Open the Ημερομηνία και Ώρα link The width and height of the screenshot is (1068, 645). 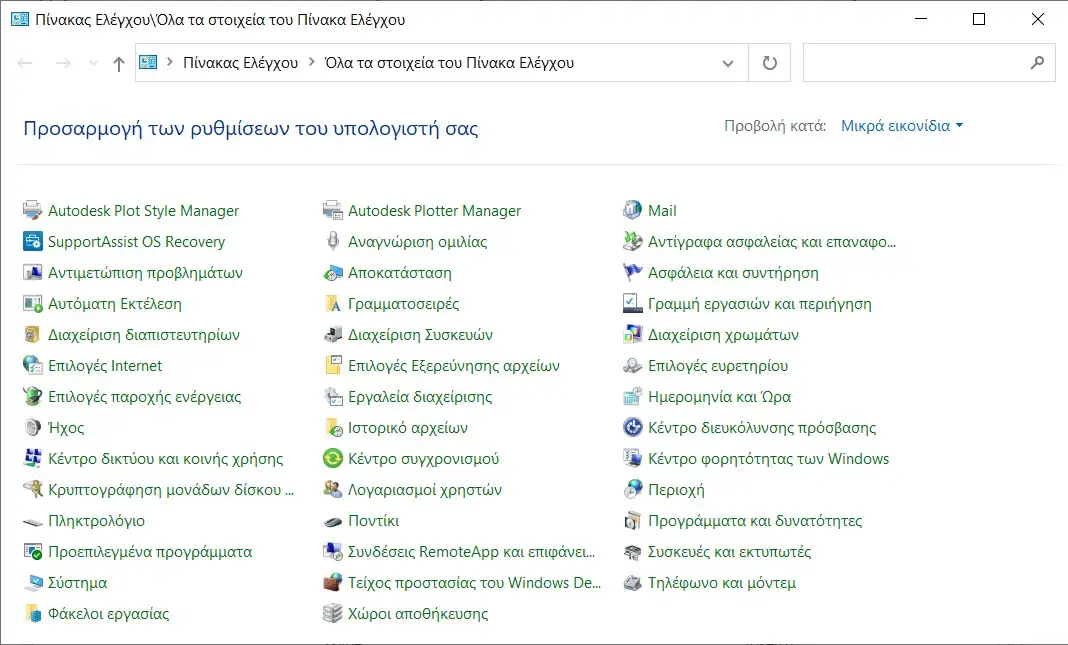[719, 397]
